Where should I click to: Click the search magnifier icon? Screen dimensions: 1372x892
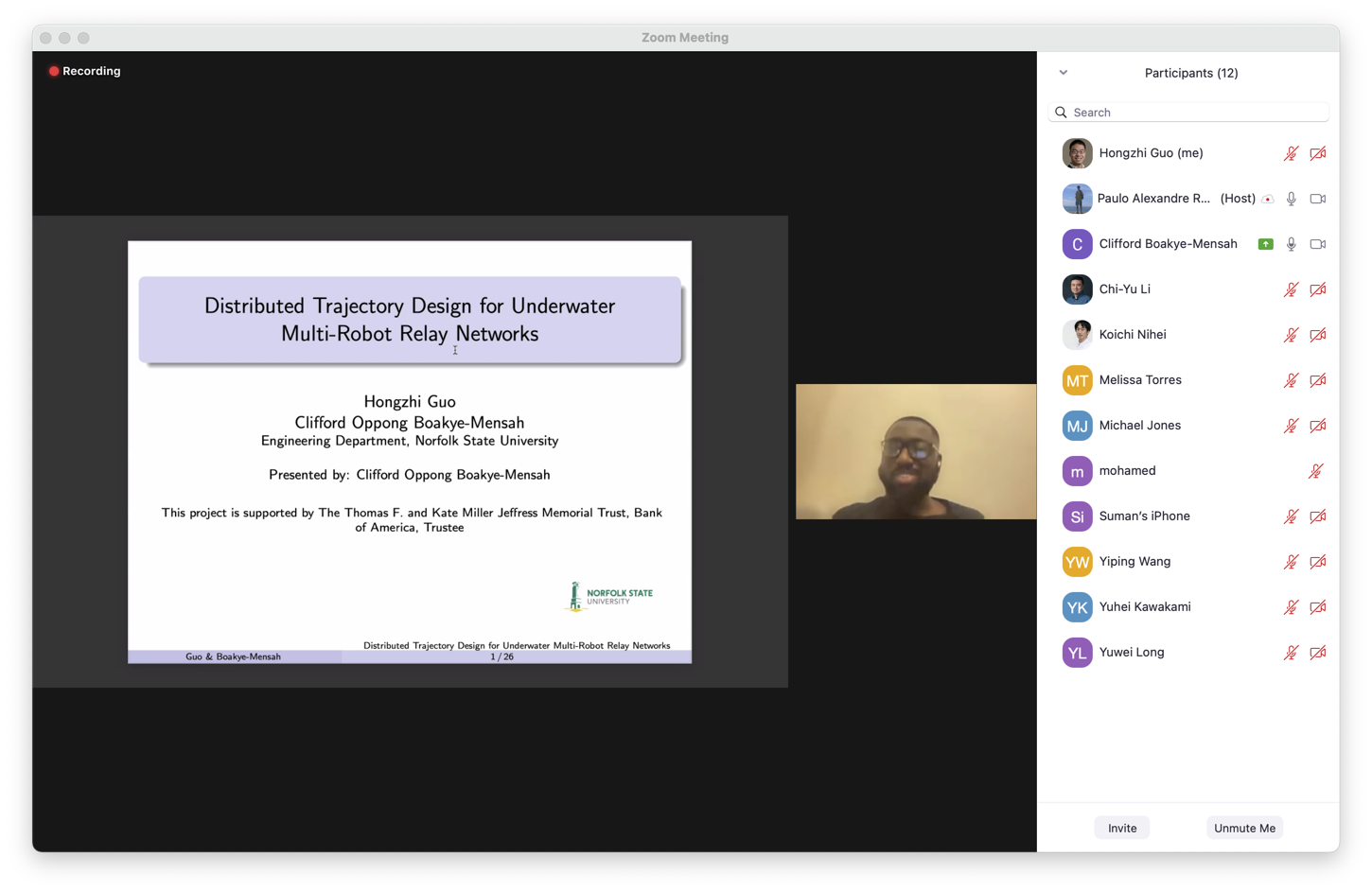[x=1062, y=113]
